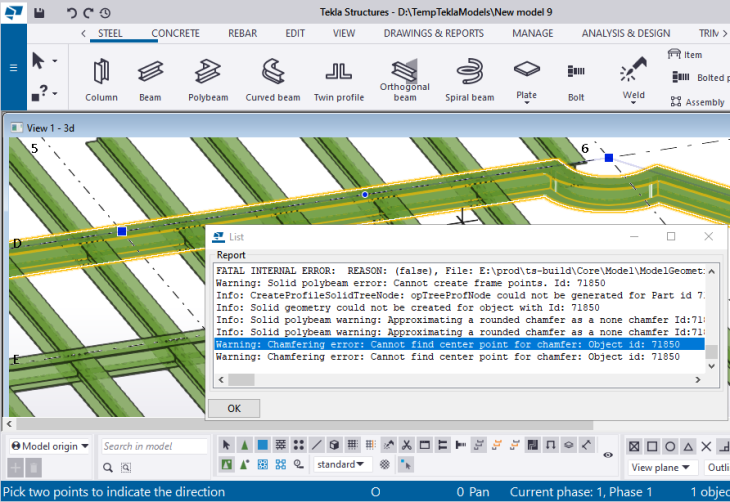Expand the Weld dropdown arrow

pos(634,102)
